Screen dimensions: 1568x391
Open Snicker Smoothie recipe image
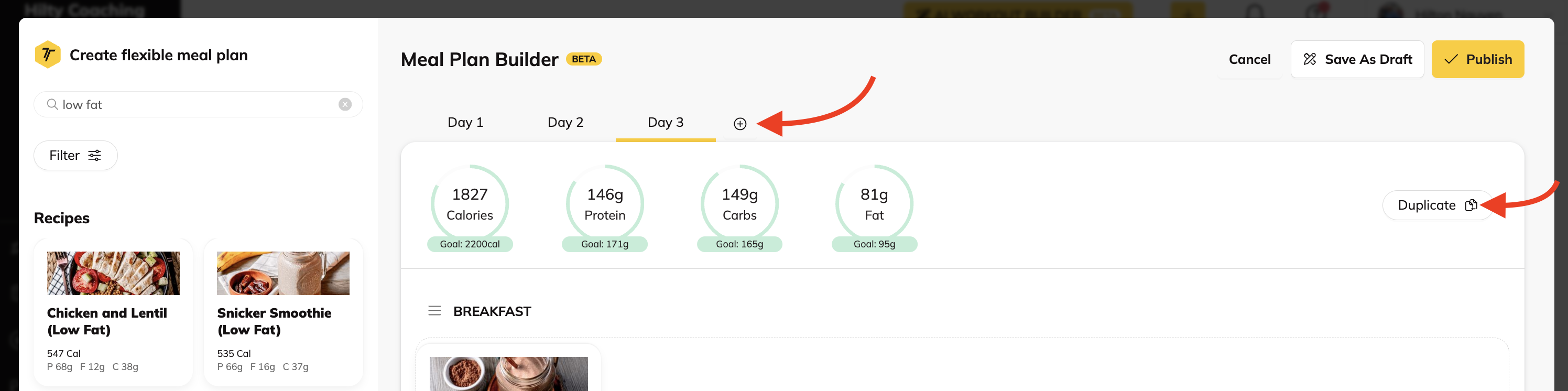283,273
